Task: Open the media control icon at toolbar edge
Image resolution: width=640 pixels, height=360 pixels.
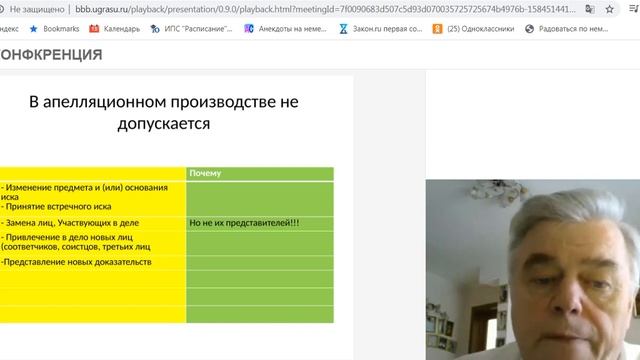Action: pos(634,9)
